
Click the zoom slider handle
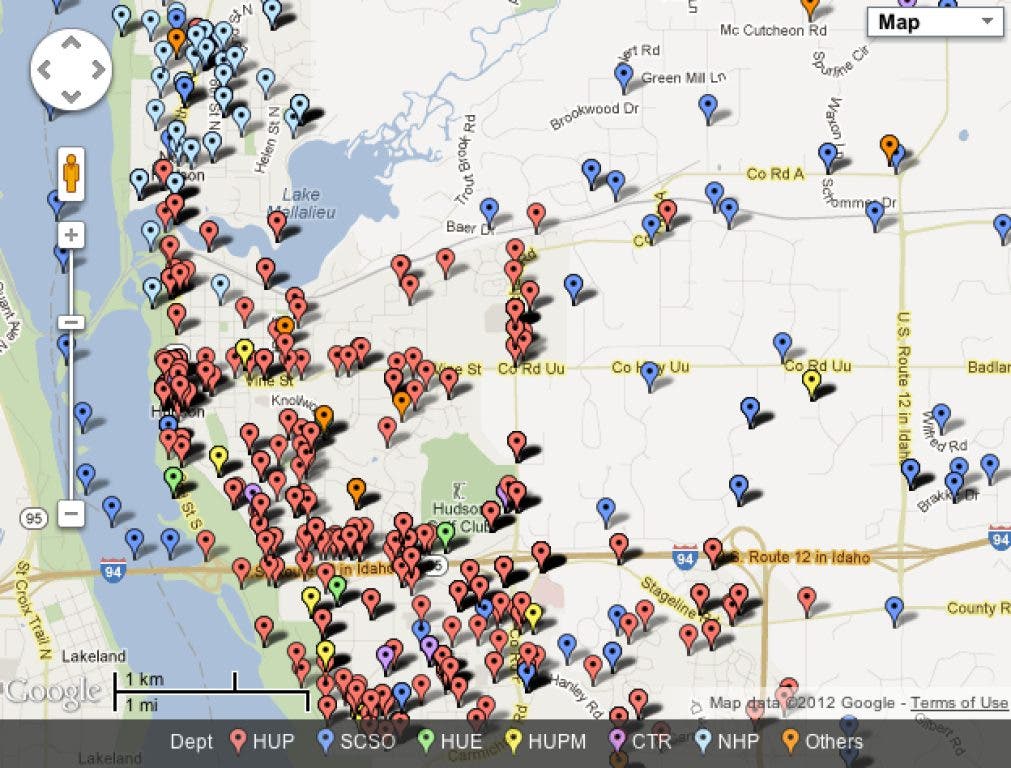tap(71, 322)
